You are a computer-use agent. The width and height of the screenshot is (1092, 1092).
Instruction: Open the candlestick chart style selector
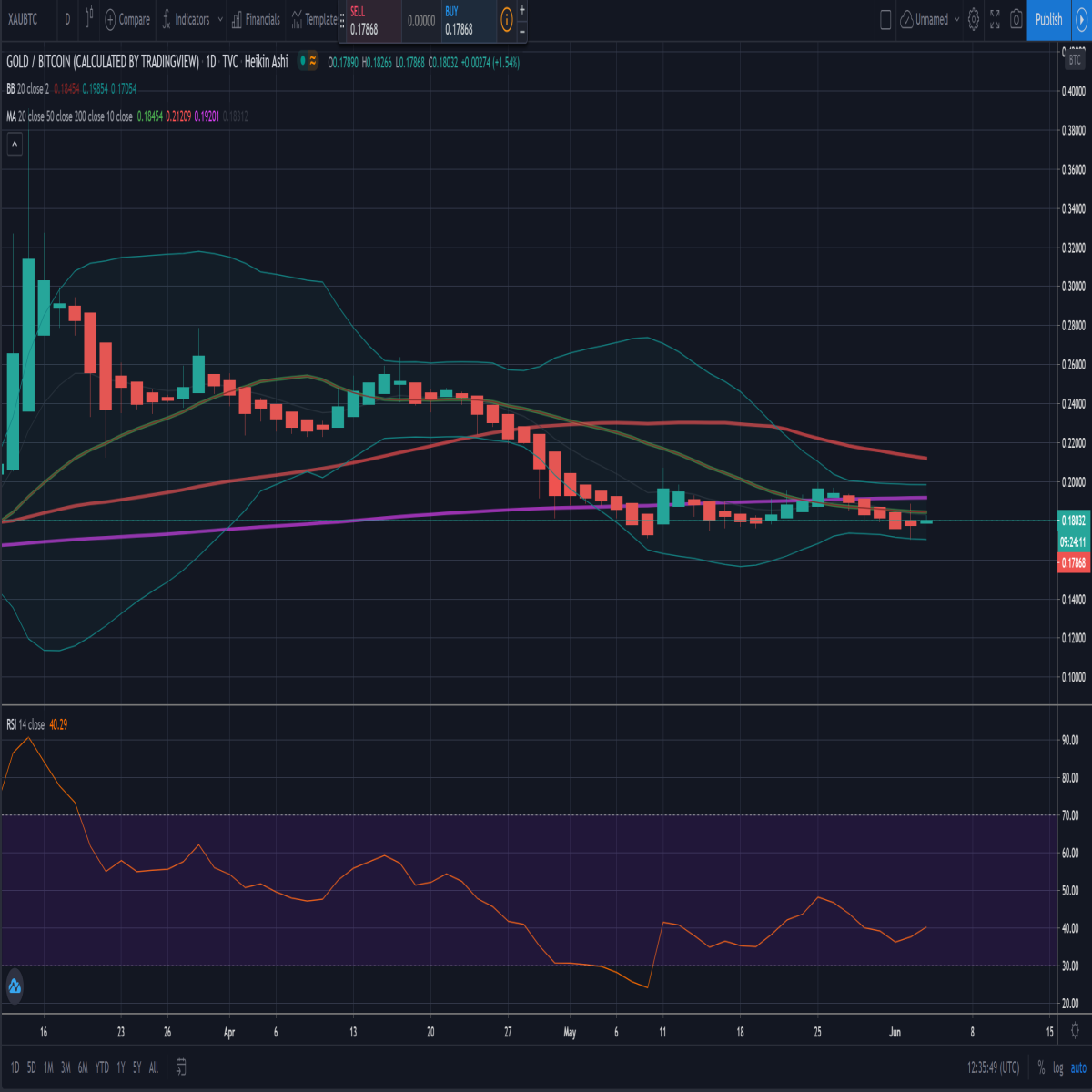(88, 18)
